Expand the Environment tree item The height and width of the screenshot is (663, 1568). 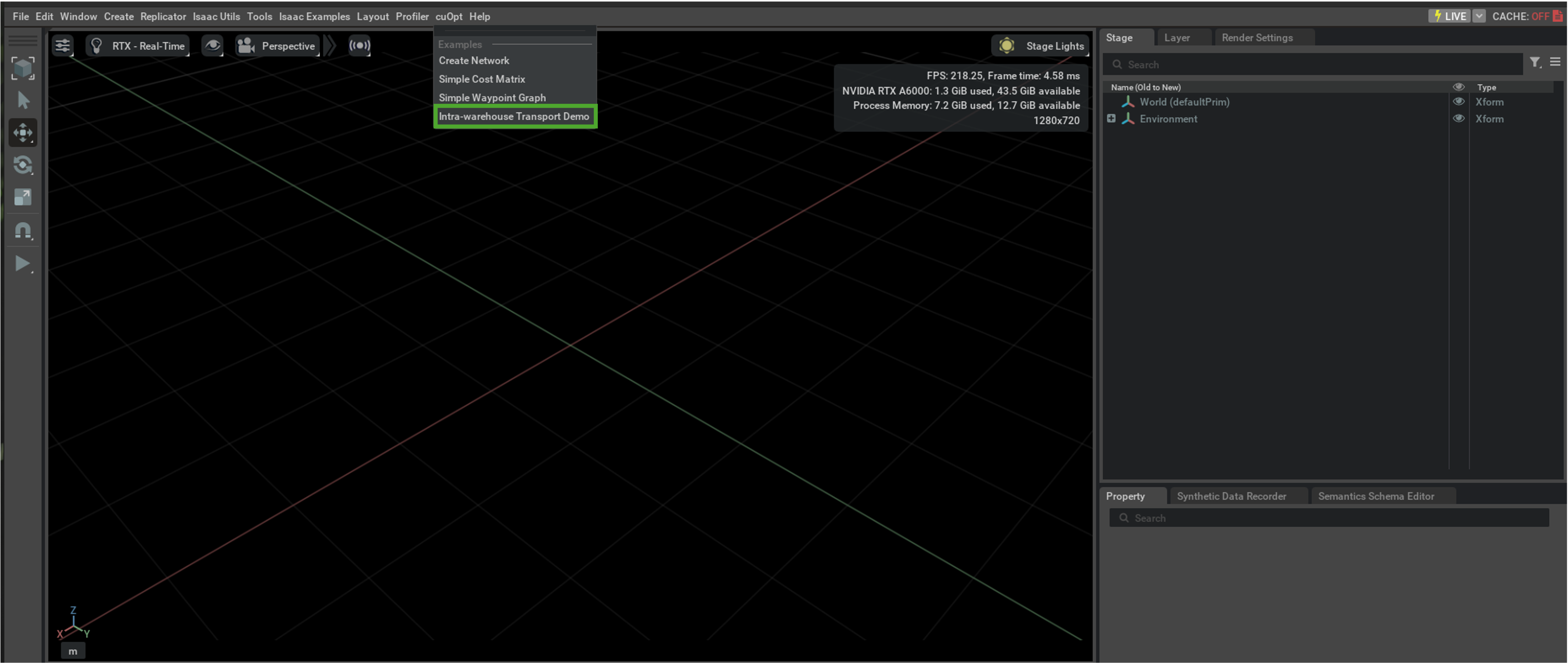coord(1111,119)
